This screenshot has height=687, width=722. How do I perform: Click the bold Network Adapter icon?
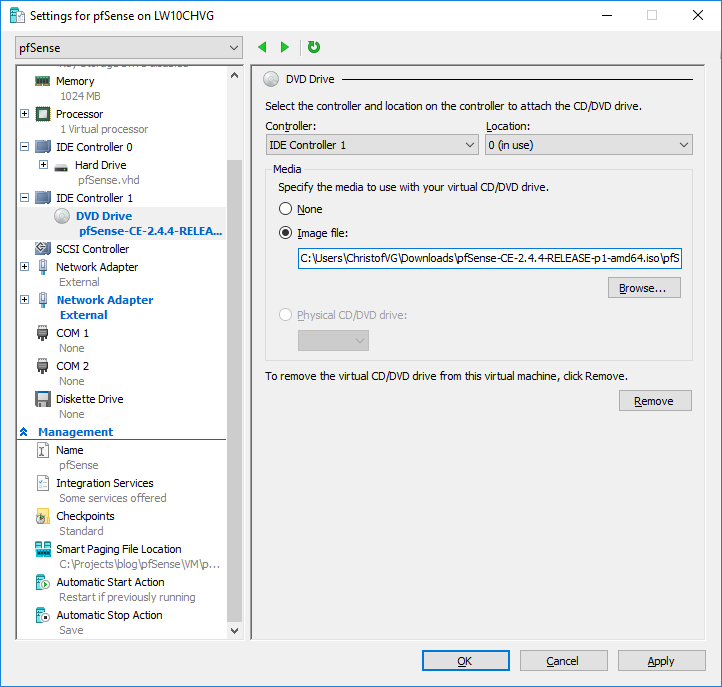click(43, 300)
